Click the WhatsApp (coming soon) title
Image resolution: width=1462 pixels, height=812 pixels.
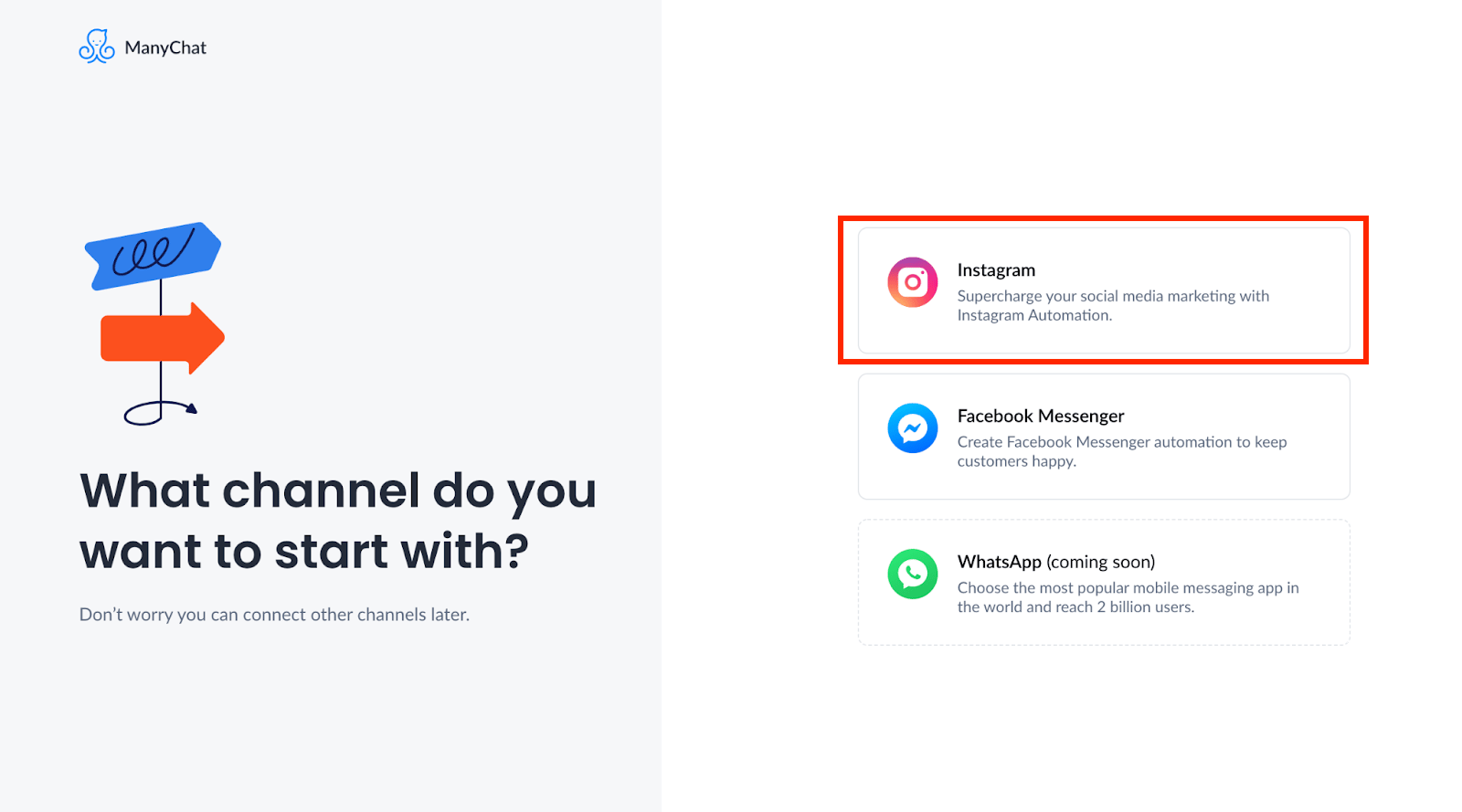click(1056, 562)
